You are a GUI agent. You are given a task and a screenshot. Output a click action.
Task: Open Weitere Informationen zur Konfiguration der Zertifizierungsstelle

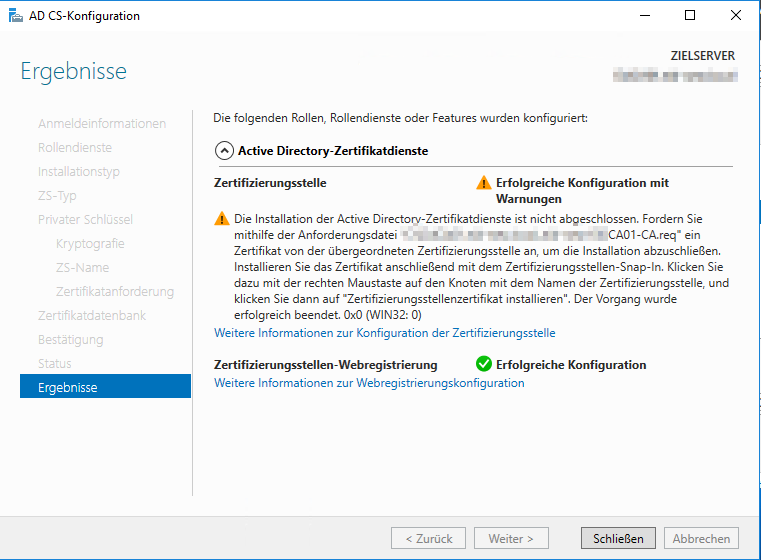point(385,333)
